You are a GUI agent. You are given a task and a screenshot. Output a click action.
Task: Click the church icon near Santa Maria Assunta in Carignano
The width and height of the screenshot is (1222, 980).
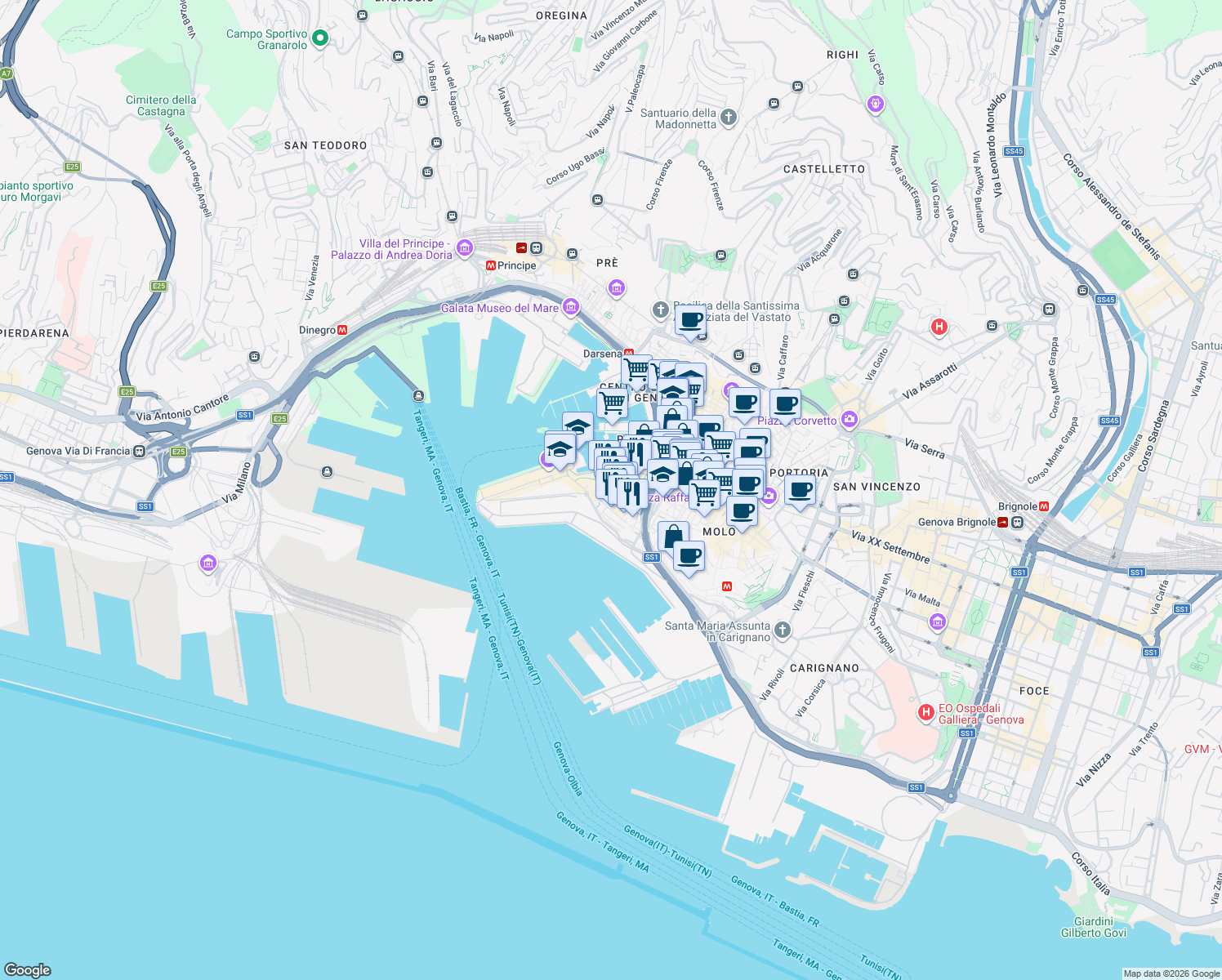782,628
